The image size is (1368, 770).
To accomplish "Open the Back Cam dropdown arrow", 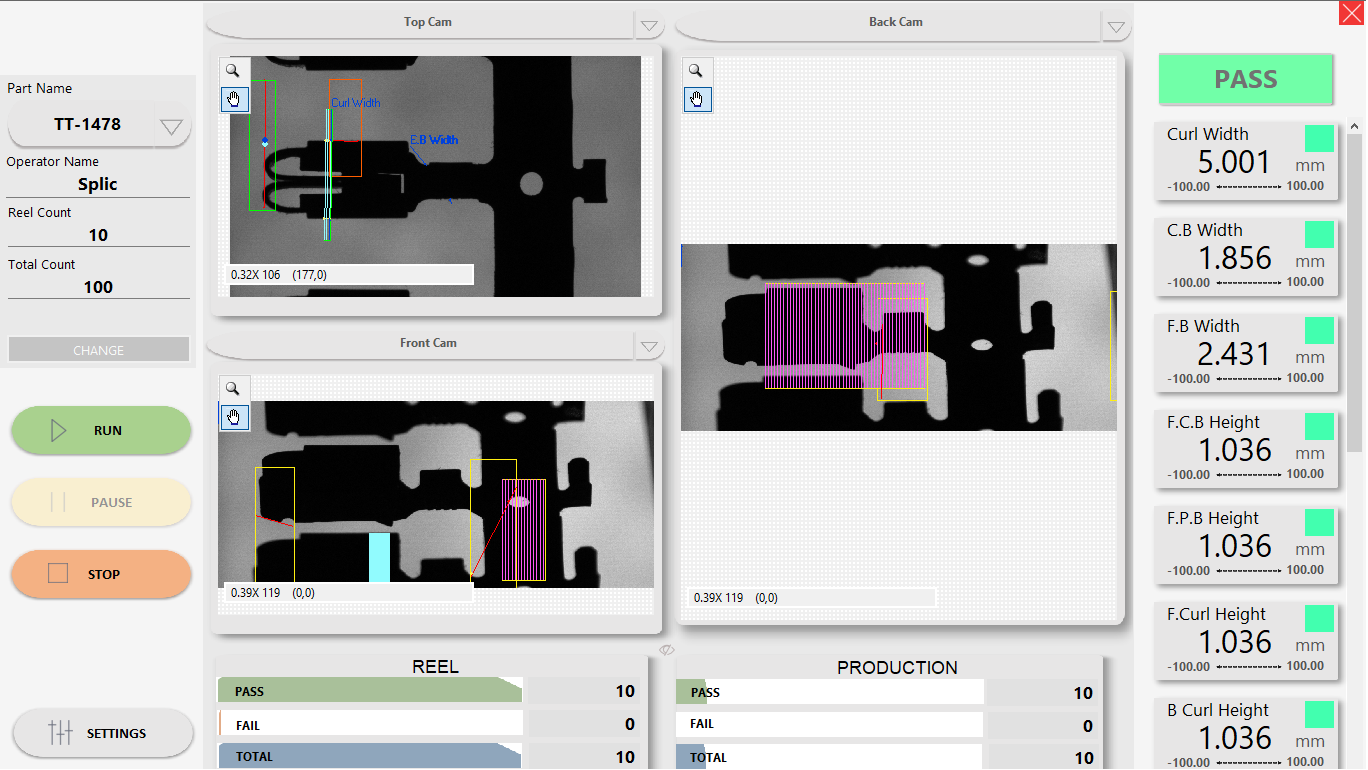I will (x=1116, y=27).
